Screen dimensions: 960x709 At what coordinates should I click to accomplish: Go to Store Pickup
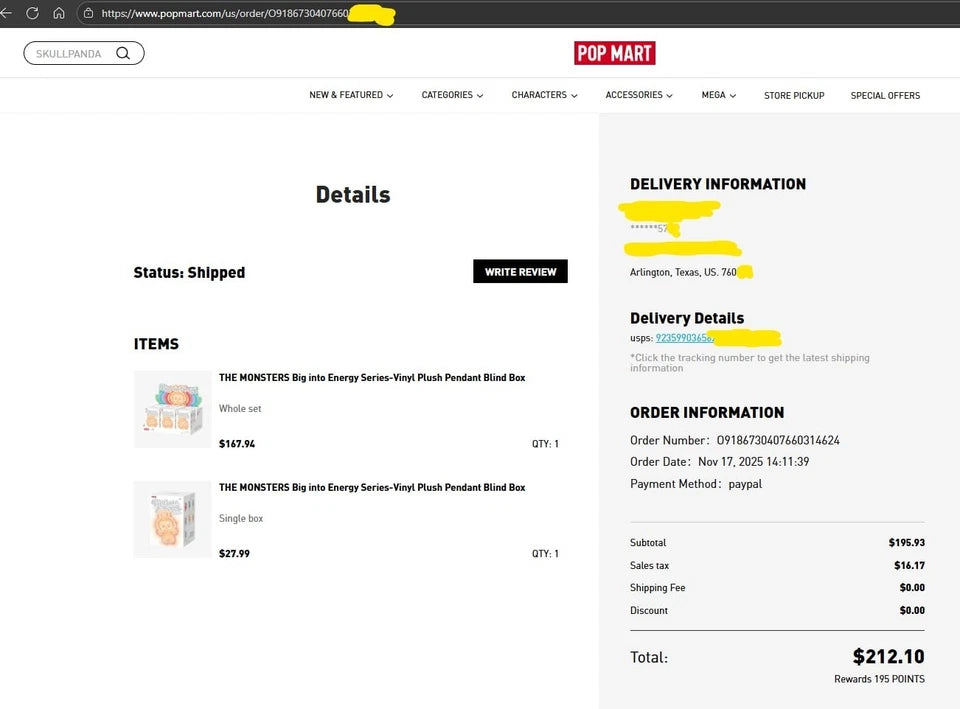tap(794, 95)
